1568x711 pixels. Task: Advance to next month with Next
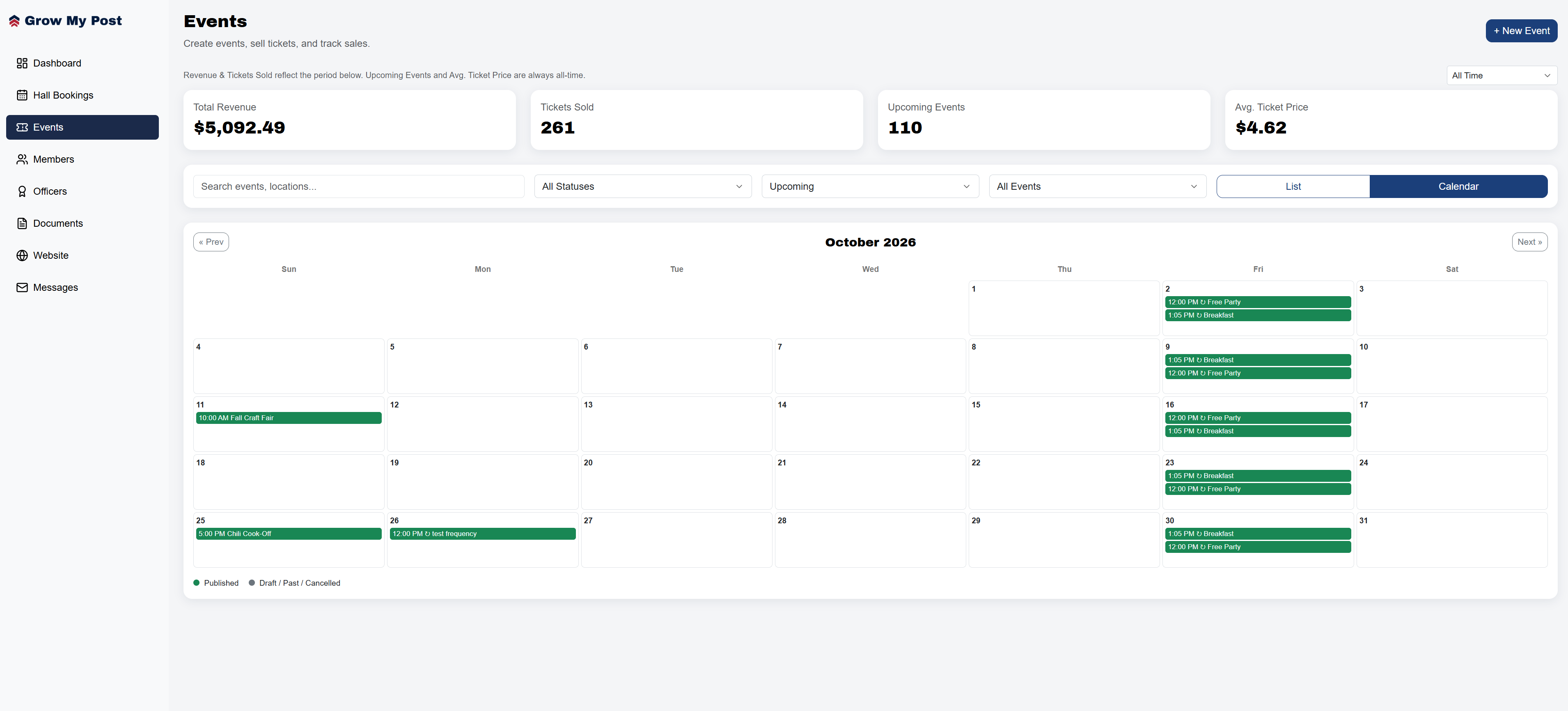click(1530, 242)
